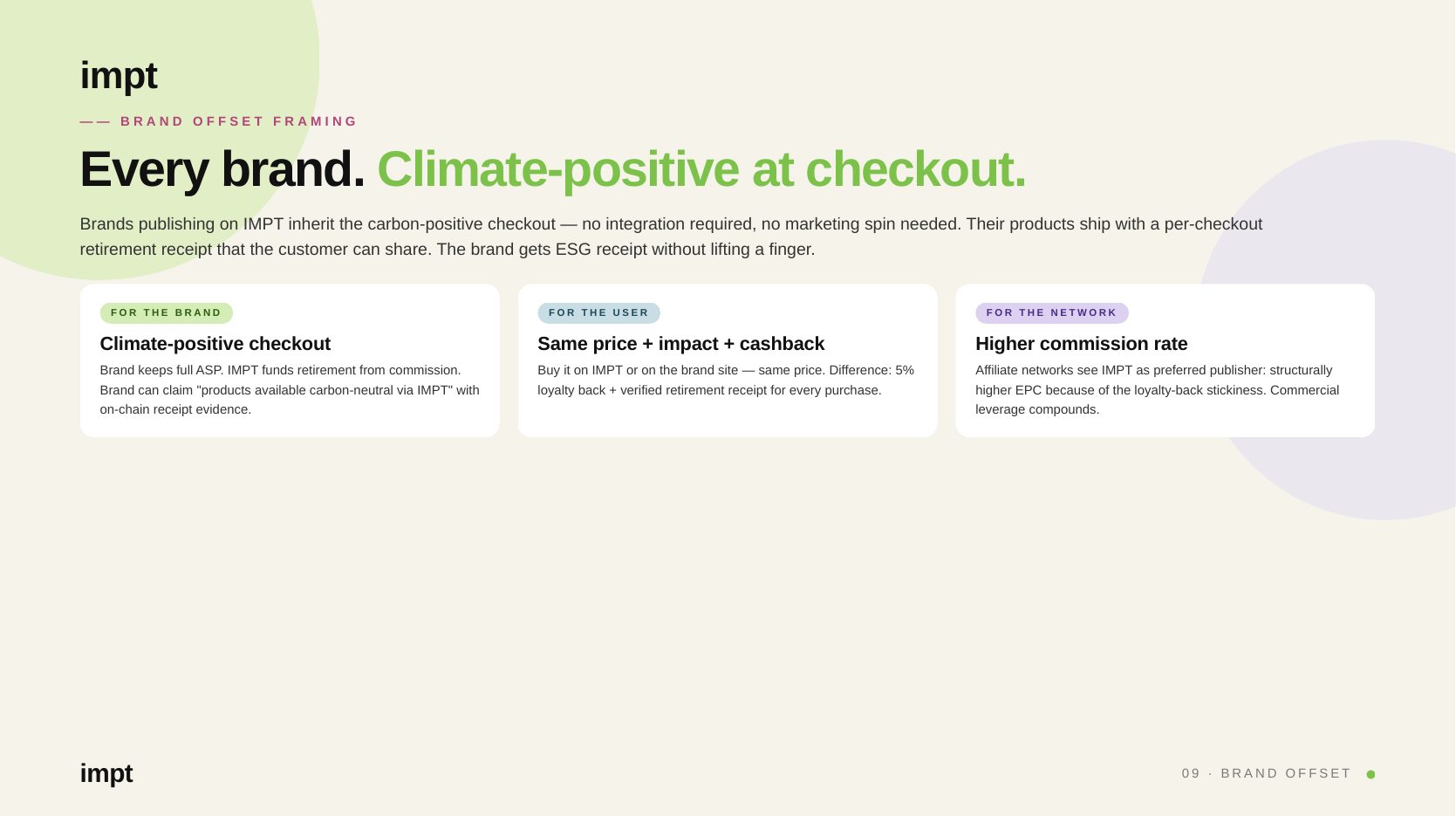Select the FOR THE USER pill tag
Screen dimensions: 1456x816
point(598,312)
